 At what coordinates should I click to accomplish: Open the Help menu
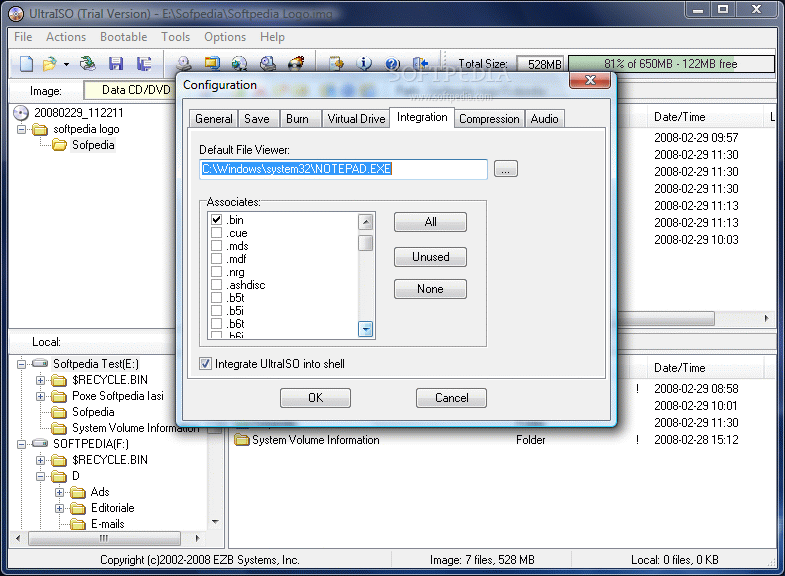point(272,37)
